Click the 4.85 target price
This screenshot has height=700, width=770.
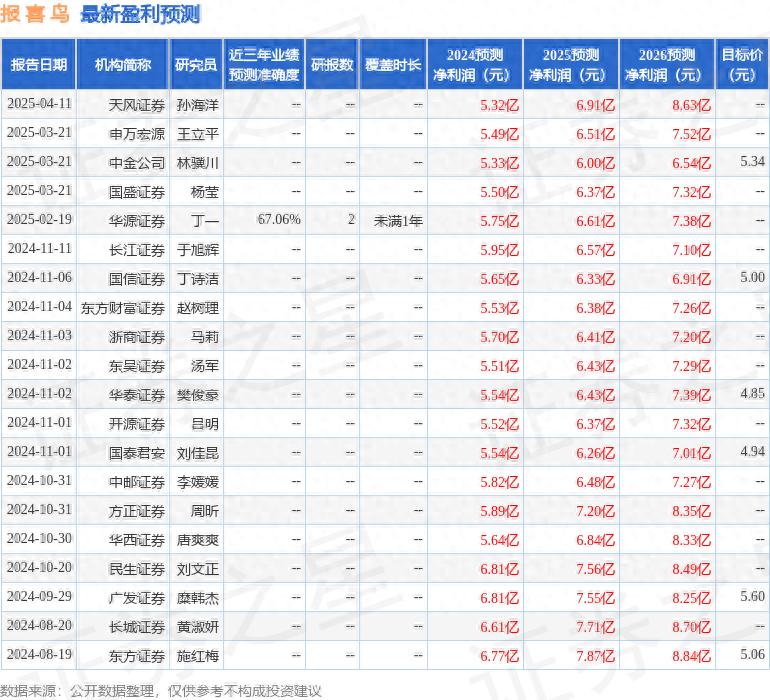[x=752, y=393]
